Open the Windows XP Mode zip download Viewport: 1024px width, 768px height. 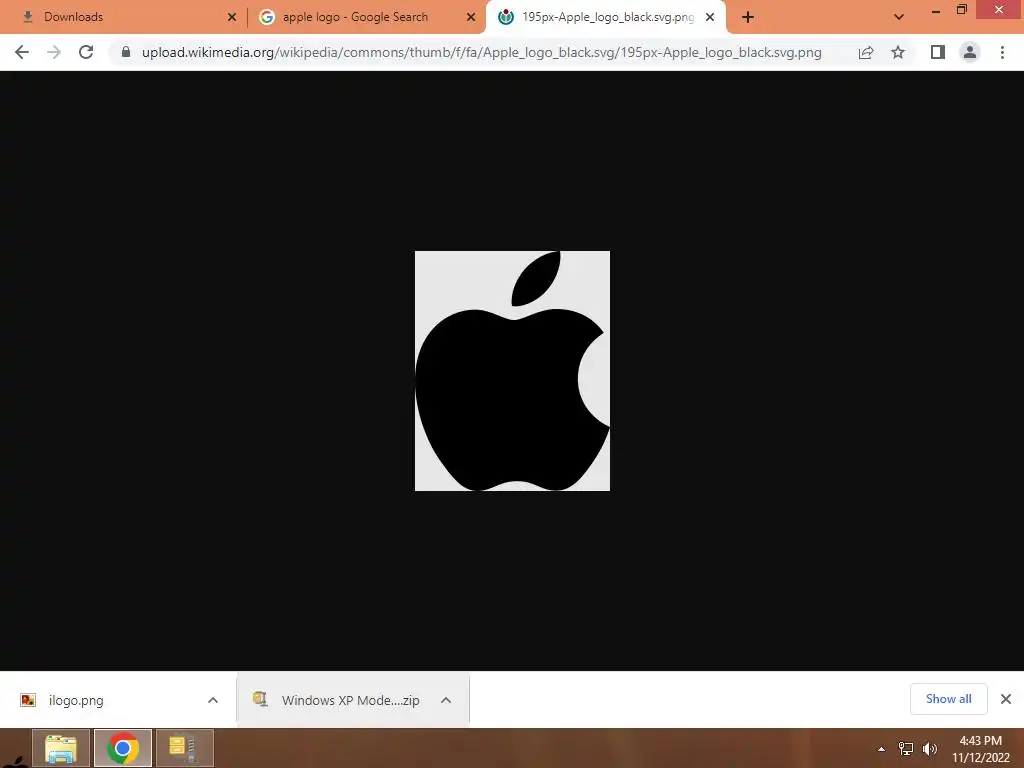350,700
